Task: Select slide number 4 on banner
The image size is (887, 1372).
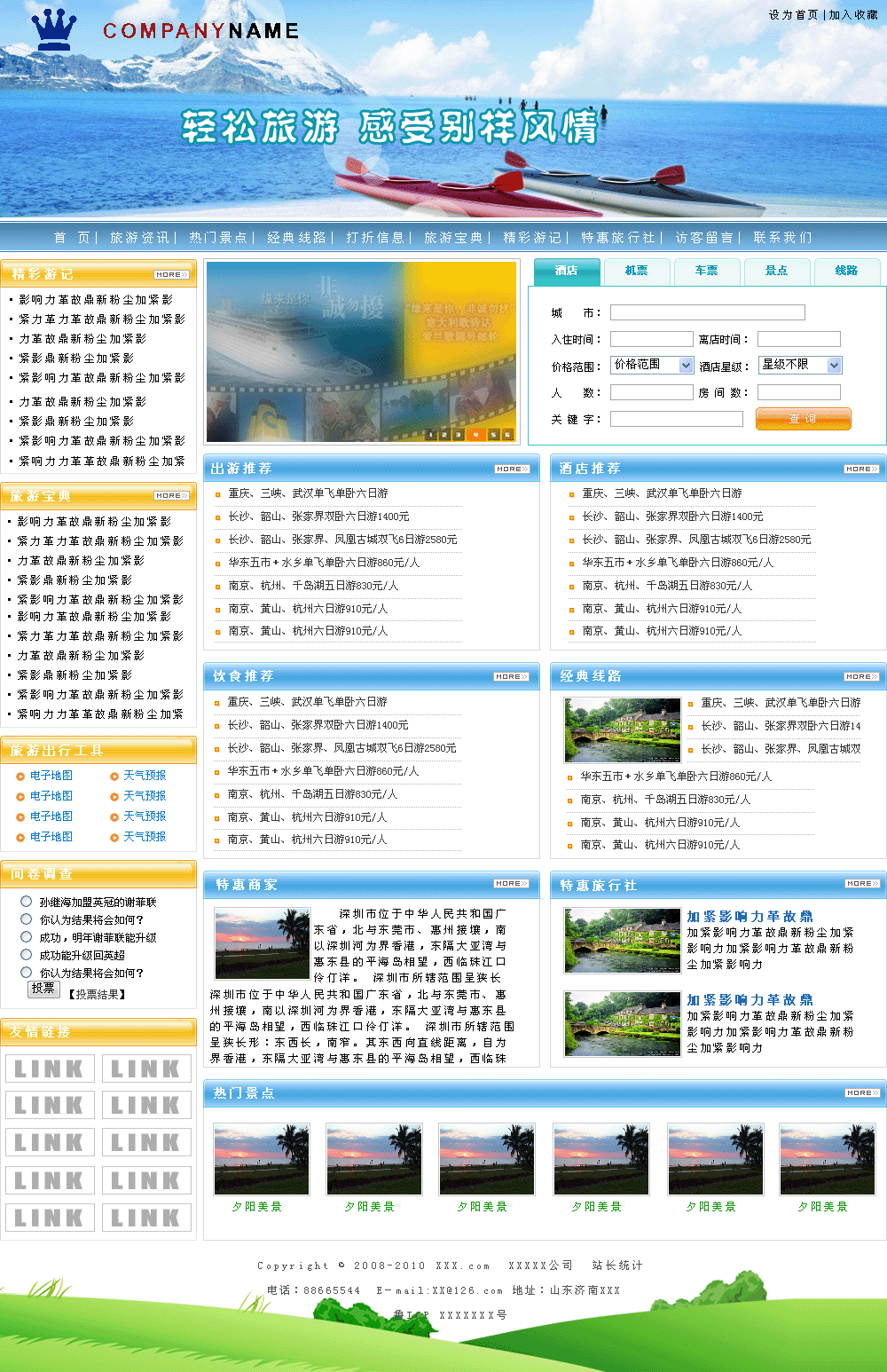Action: (x=475, y=435)
